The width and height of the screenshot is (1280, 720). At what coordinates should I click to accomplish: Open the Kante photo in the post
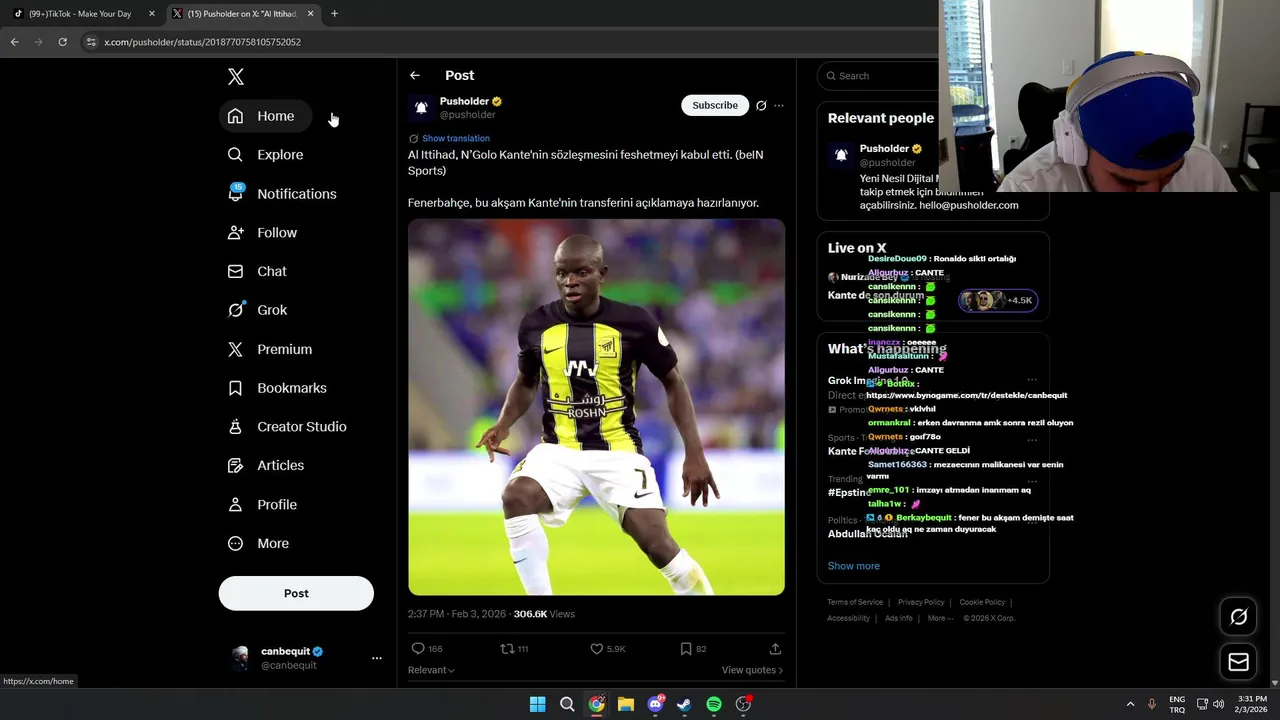[x=596, y=407]
